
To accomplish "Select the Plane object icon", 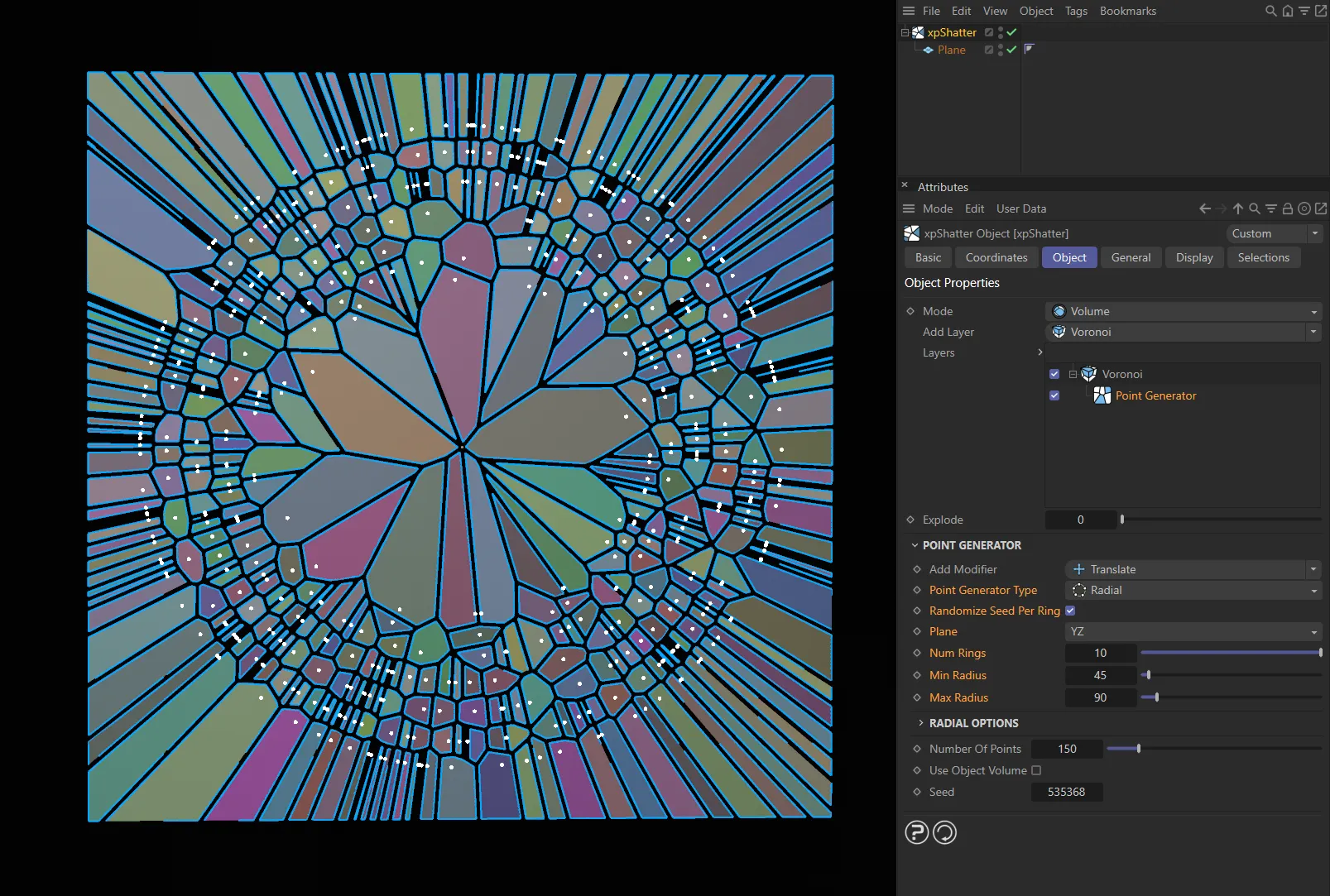I will (x=928, y=50).
